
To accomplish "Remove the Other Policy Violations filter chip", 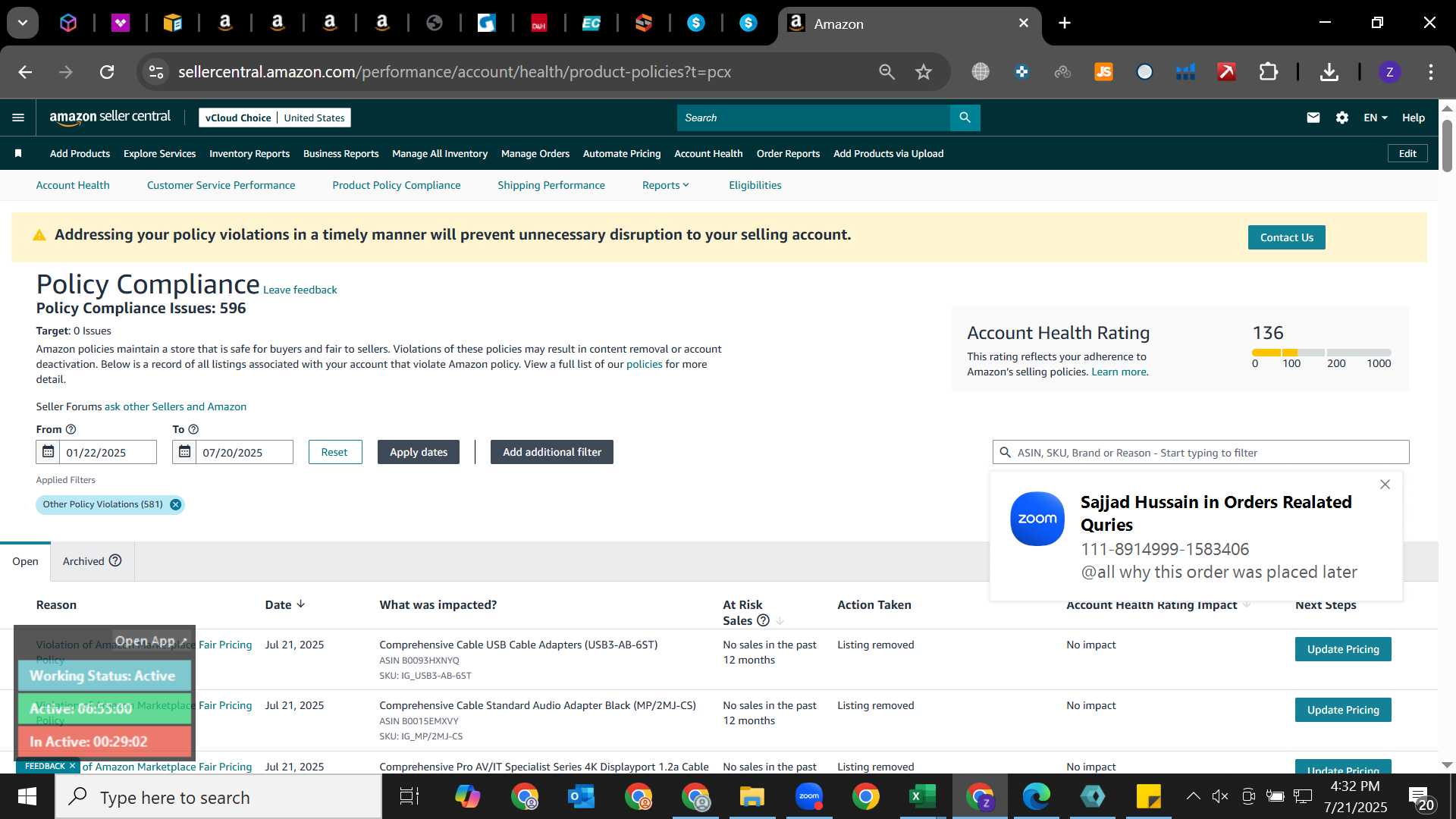I will 175,504.
